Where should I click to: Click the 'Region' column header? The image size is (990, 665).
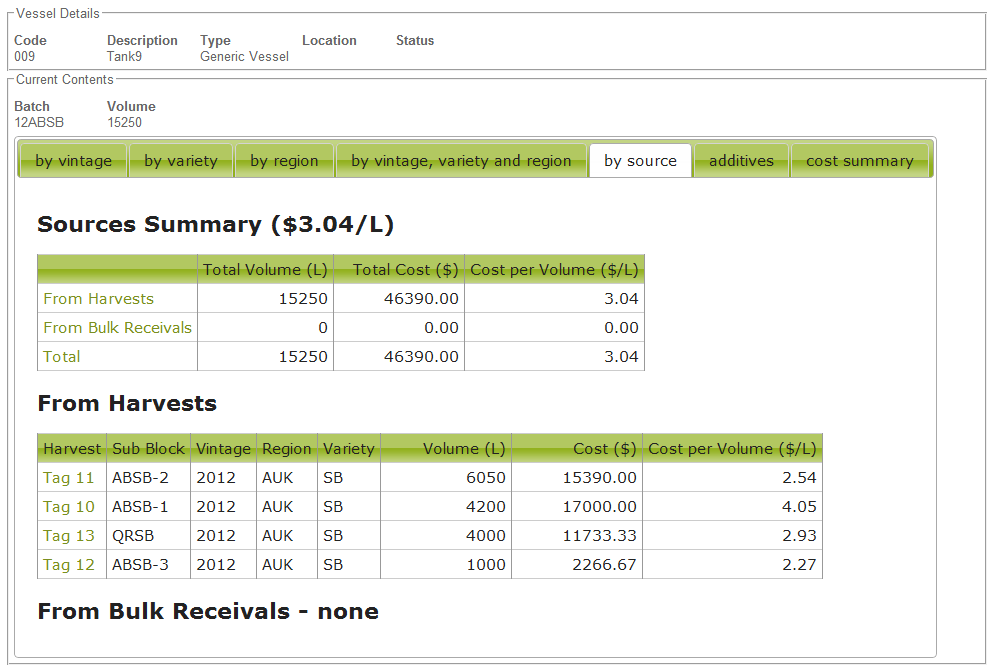(x=287, y=448)
